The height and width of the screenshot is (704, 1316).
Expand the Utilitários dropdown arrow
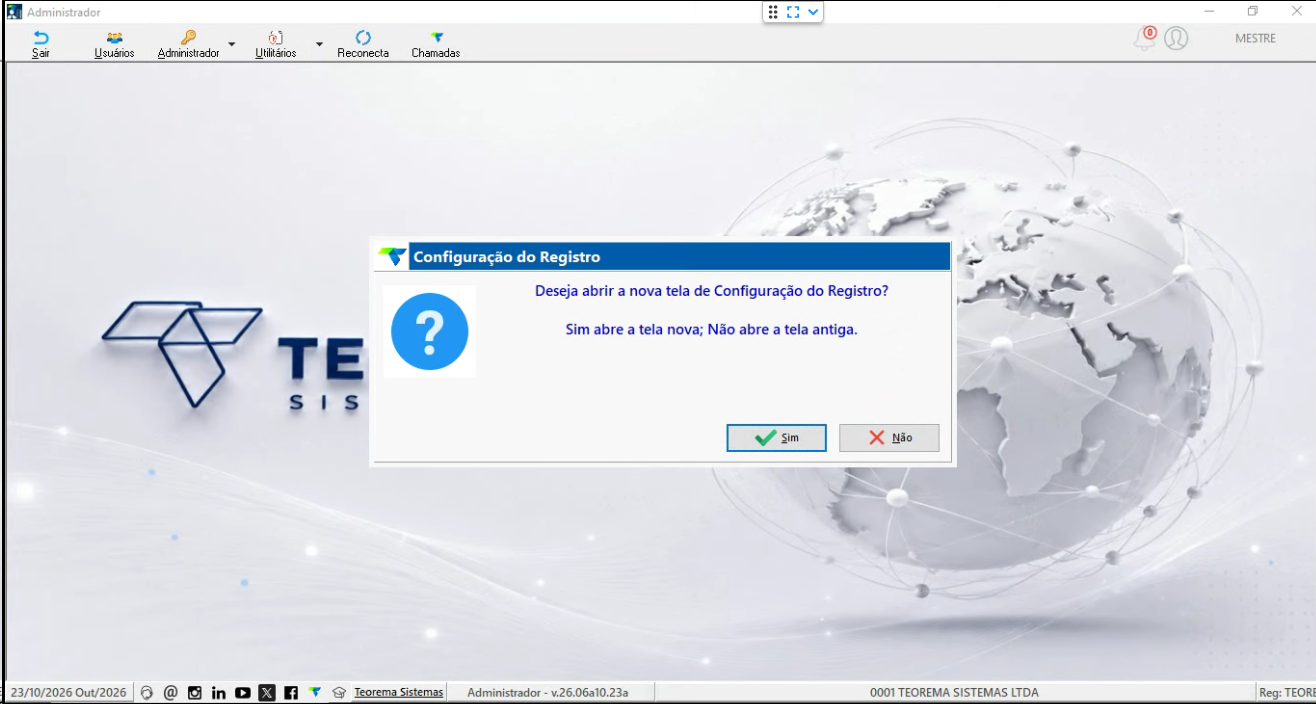point(320,44)
